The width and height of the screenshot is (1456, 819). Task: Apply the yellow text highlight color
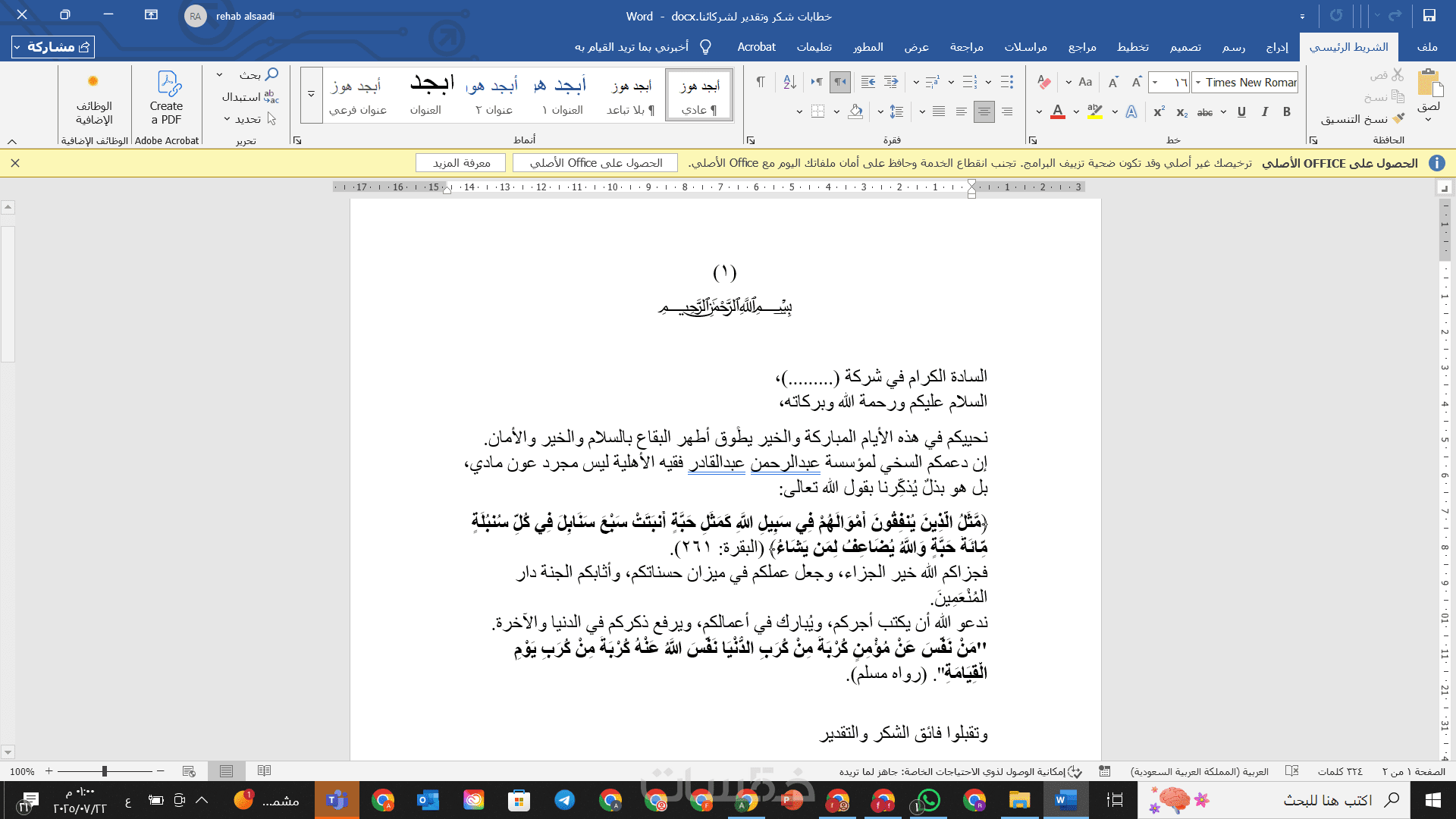1094,112
